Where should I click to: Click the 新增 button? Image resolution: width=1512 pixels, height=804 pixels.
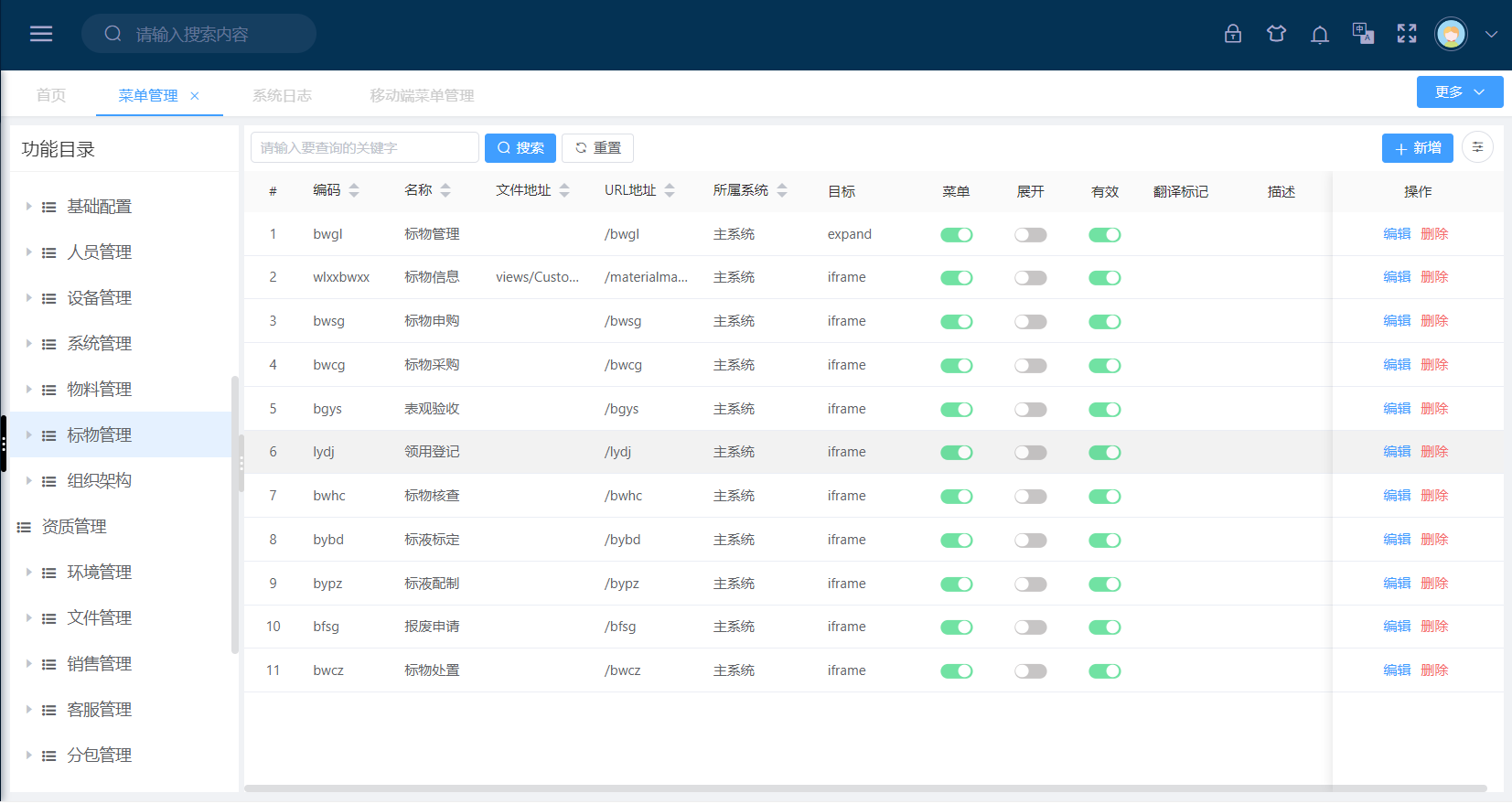(1418, 147)
